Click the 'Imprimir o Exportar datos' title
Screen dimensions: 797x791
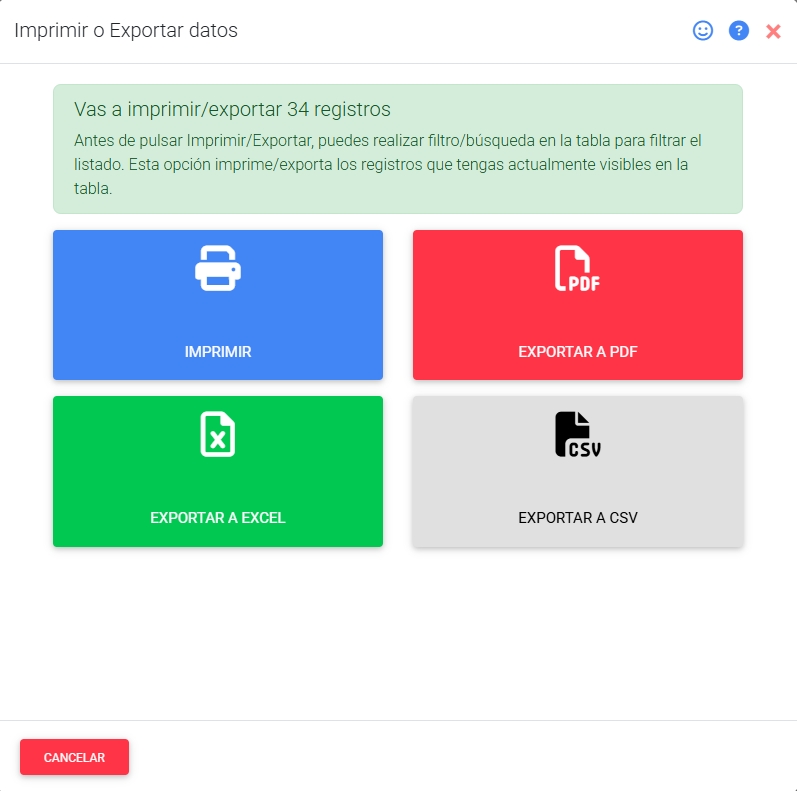coord(126,31)
